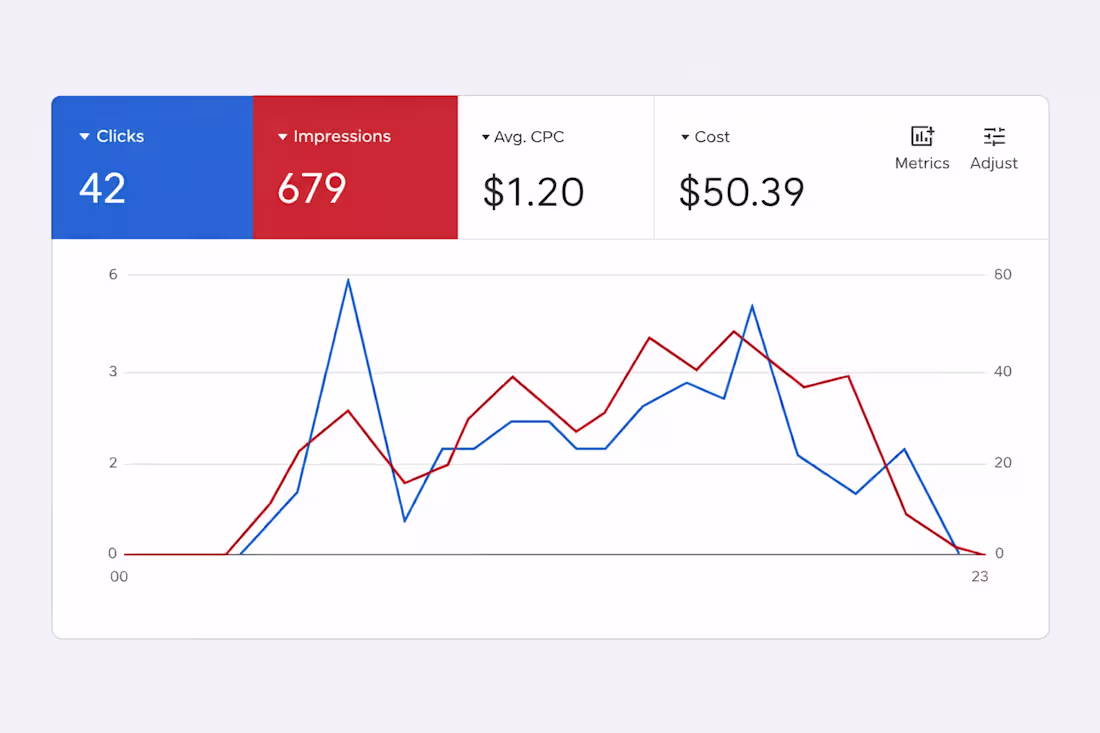1100x733 pixels.
Task: Click the 6 left axis label
Action: (113, 275)
